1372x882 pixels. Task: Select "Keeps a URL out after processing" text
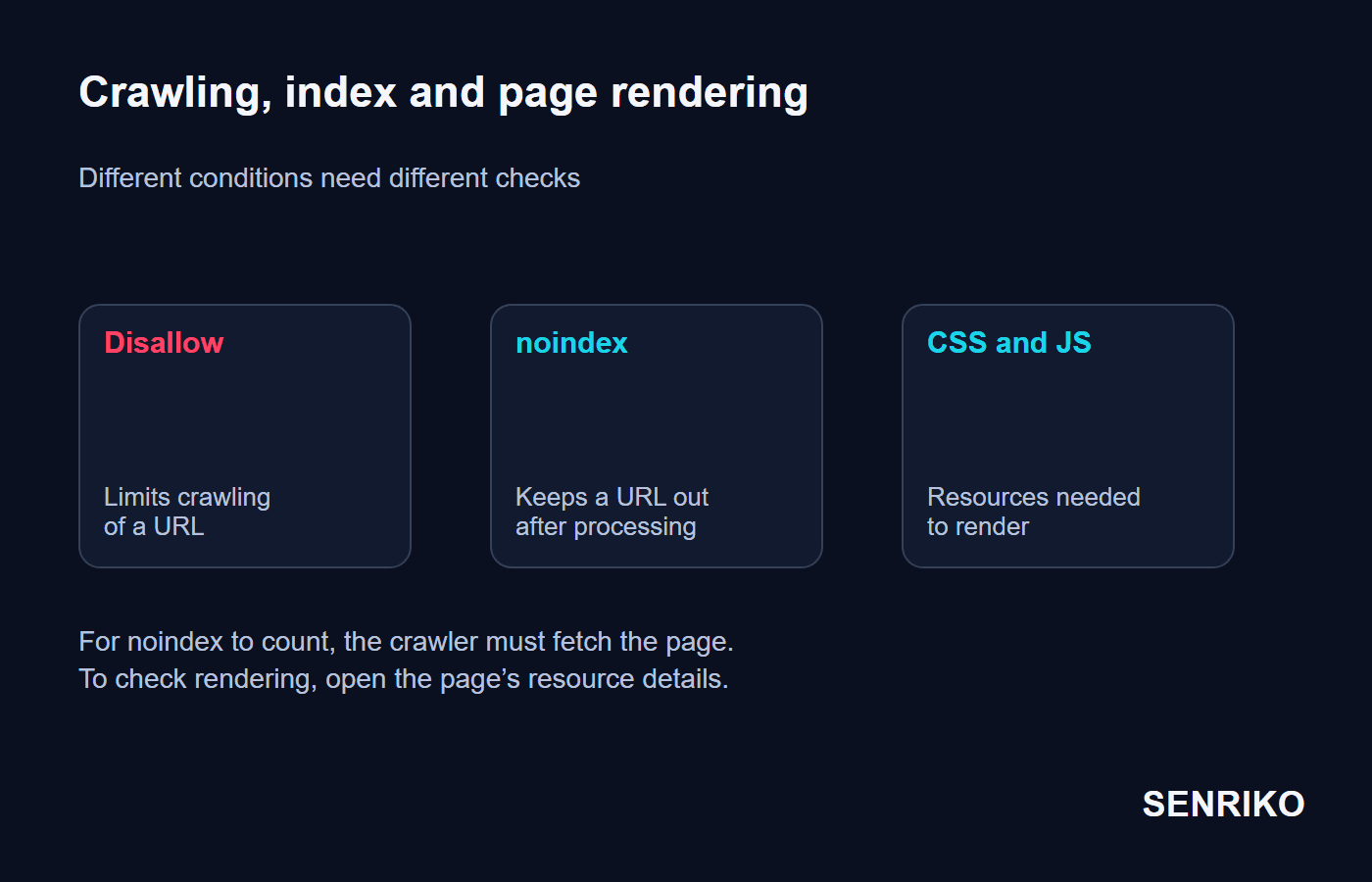pyautogui.click(x=612, y=512)
